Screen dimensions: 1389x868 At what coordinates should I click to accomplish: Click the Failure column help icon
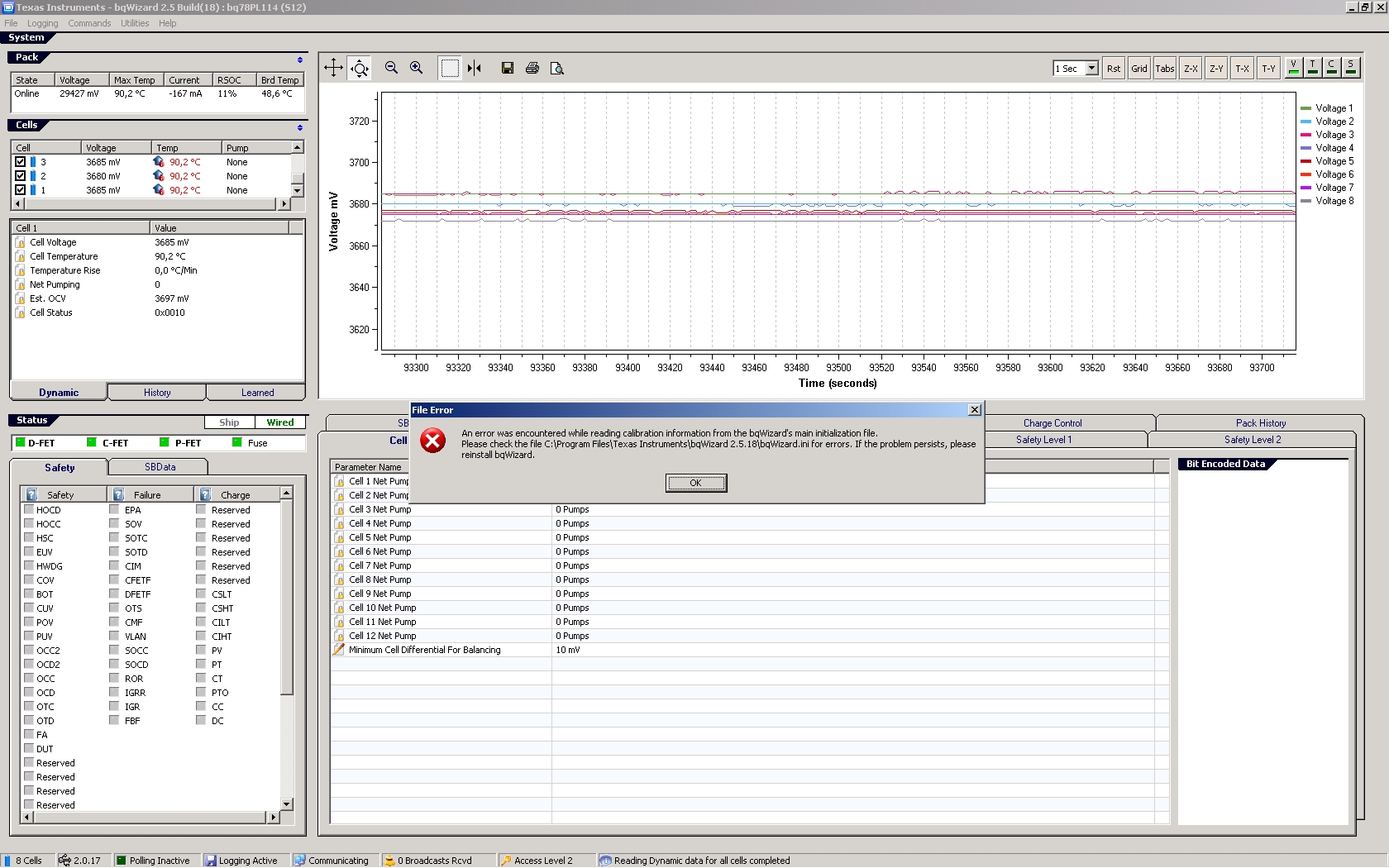[118, 494]
